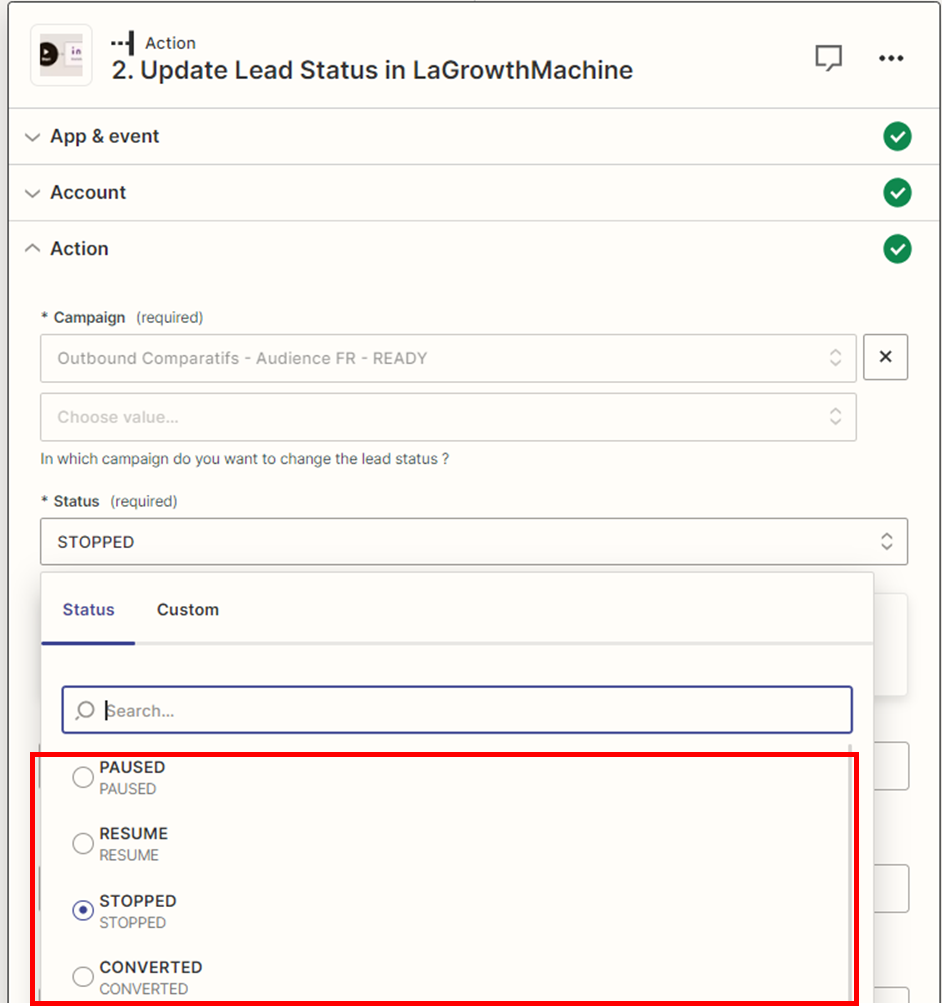Expand the App & event section
The height and width of the screenshot is (1006, 942).
point(104,137)
